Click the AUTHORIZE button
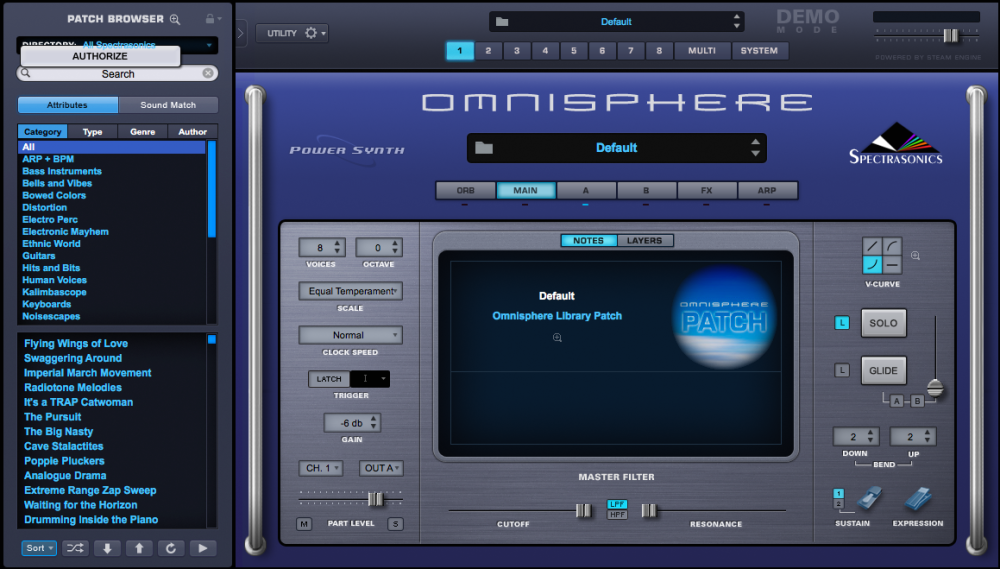This screenshot has width=1000, height=569. point(100,56)
